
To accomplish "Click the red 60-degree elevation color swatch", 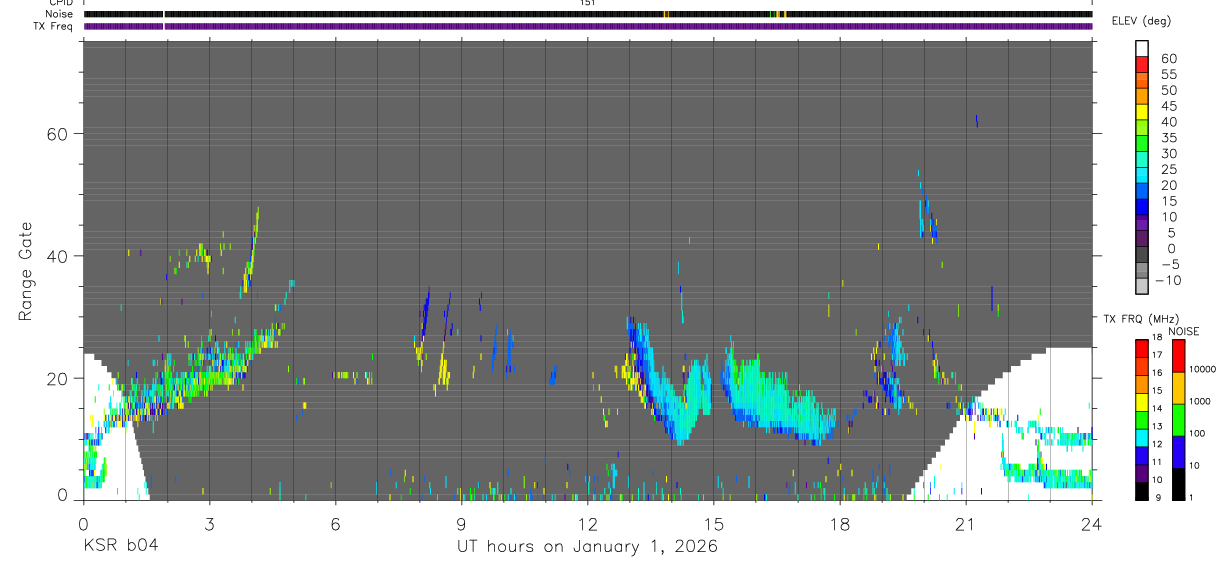I will (x=1142, y=63).
